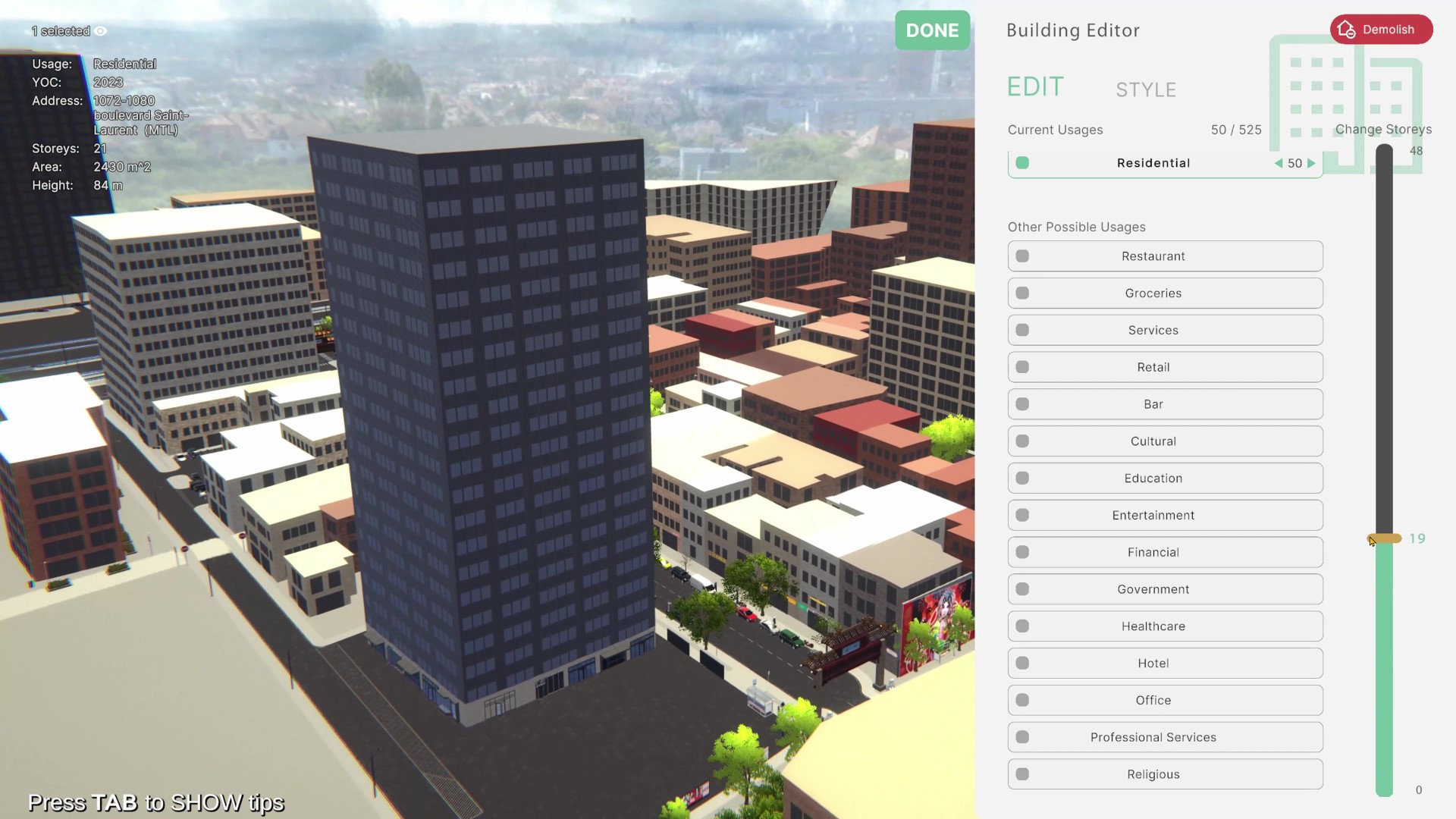Image resolution: width=1456 pixels, height=819 pixels.
Task: Click the red Demolish button
Action: pyautogui.click(x=1381, y=30)
